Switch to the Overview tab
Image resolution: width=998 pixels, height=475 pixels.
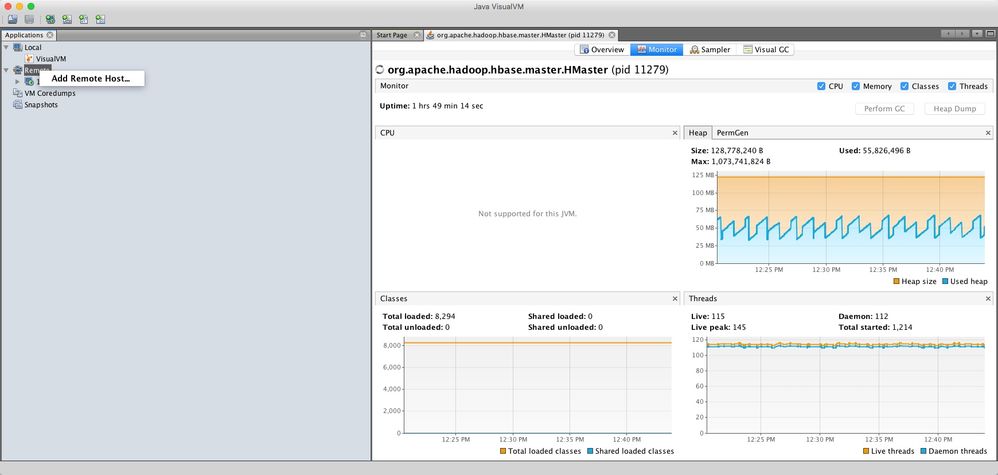click(x=602, y=50)
